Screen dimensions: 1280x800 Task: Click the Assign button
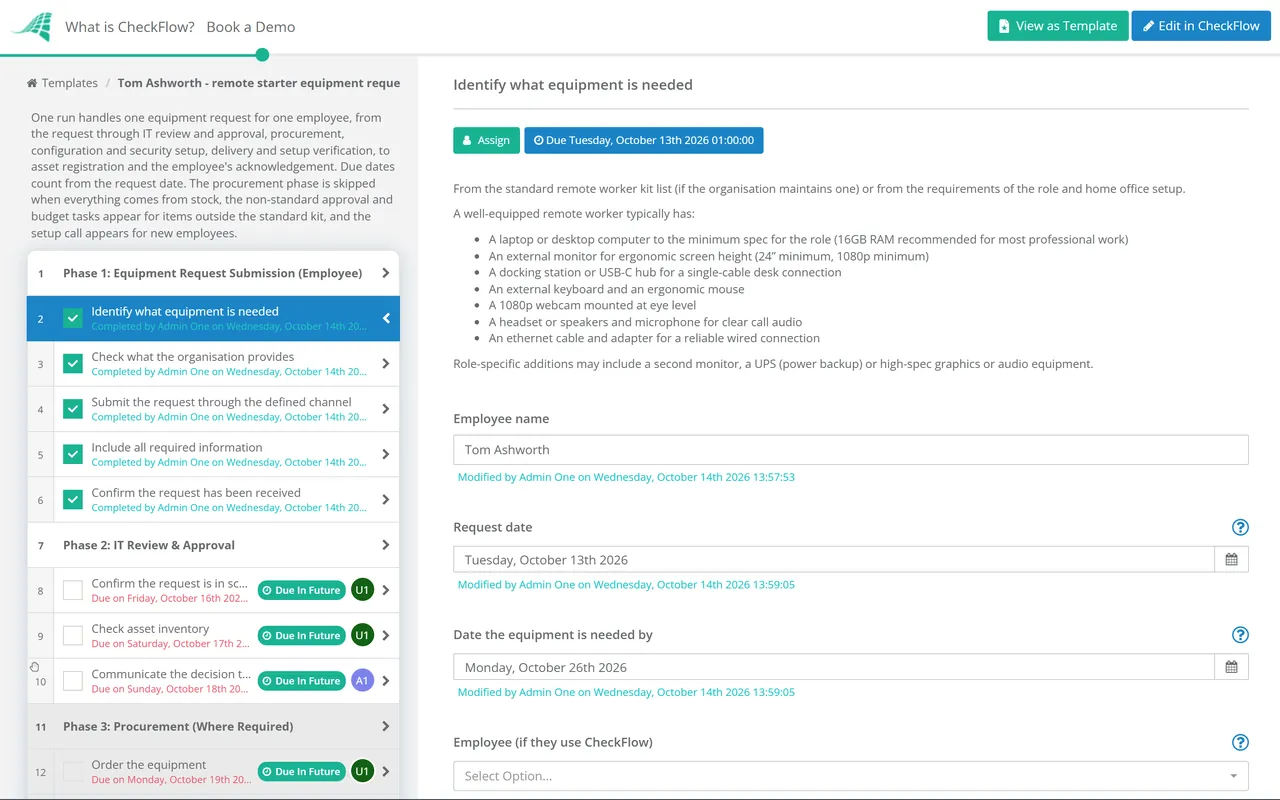pyautogui.click(x=486, y=140)
